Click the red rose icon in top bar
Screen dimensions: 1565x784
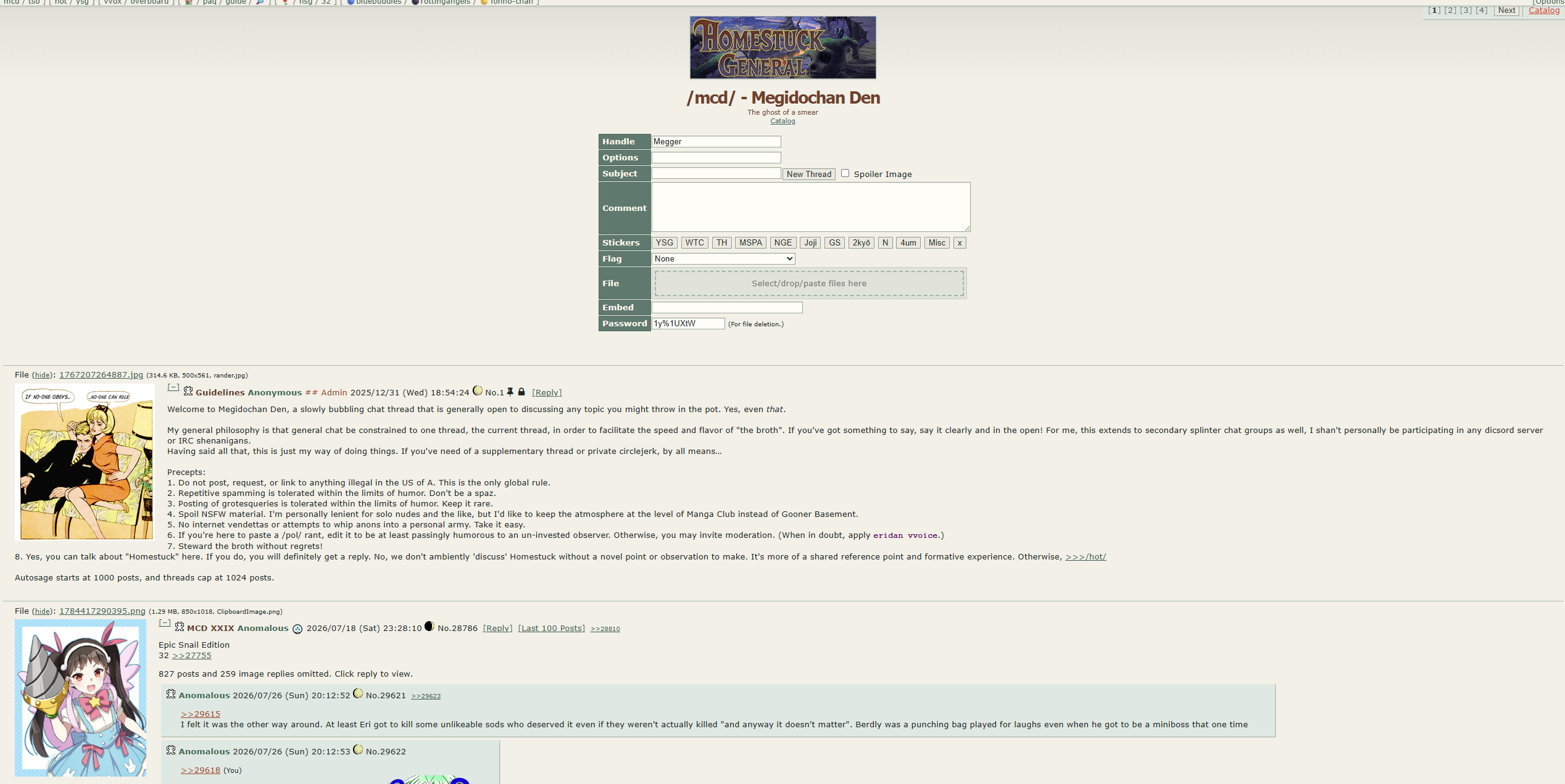click(285, 2)
